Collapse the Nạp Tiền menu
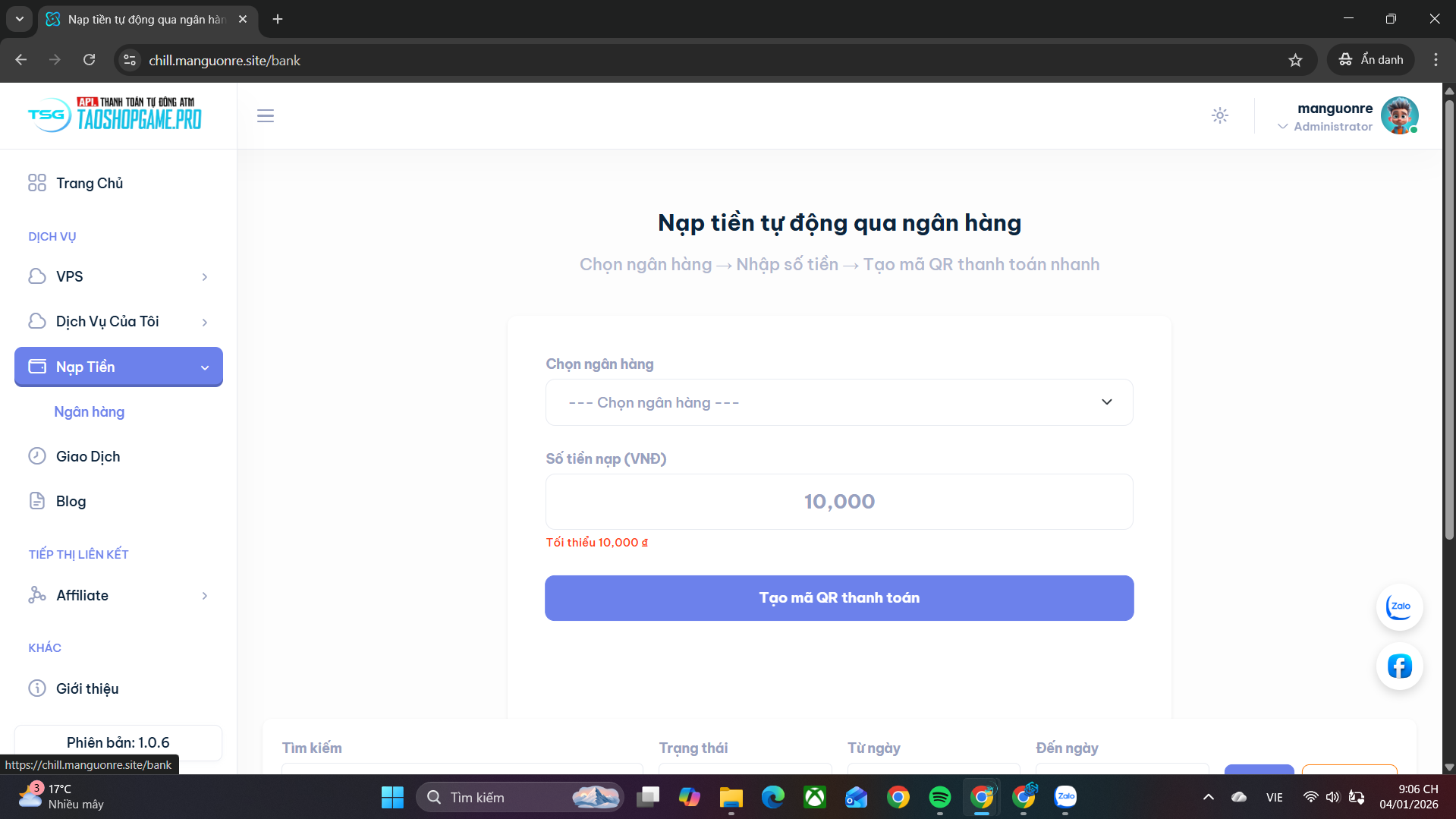This screenshot has width=1456, height=819. 118,367
